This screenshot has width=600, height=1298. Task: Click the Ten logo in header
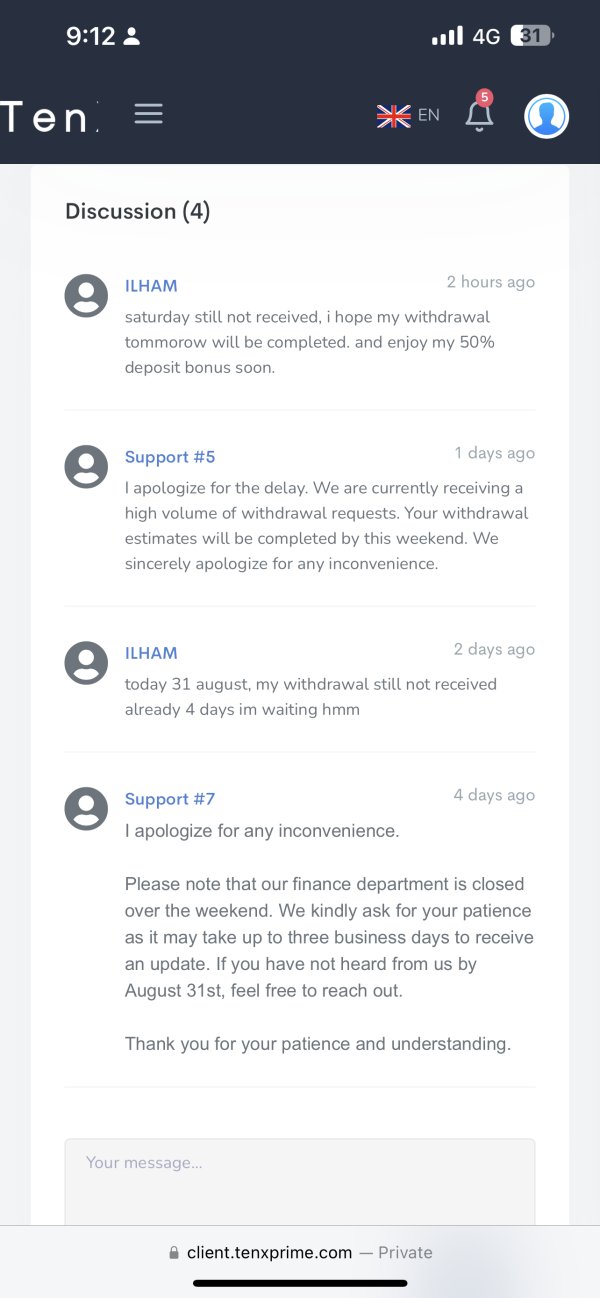(x=48, y=117)
